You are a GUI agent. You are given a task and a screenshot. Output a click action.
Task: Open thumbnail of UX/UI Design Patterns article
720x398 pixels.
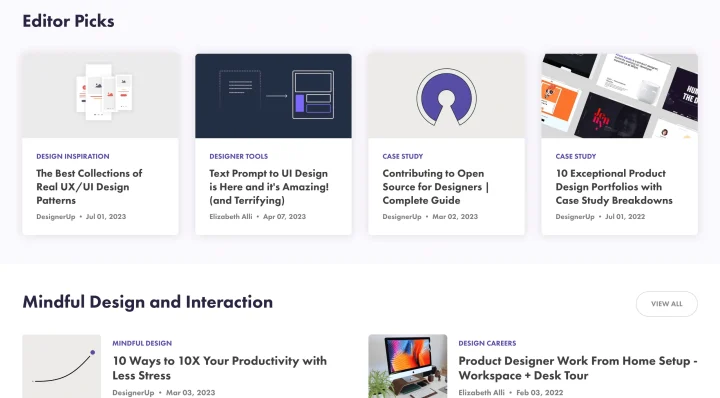(x=101, y=96)
